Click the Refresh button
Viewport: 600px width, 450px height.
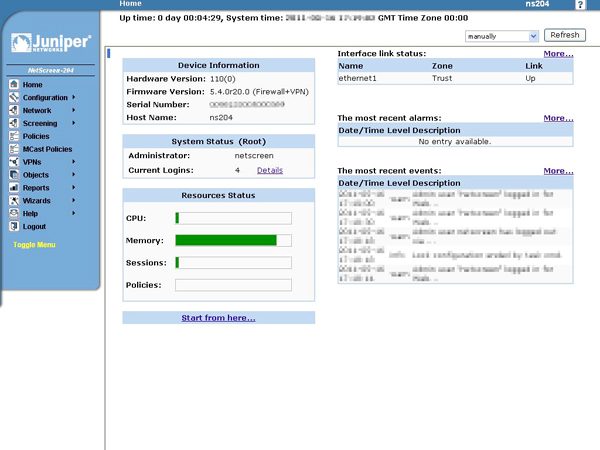pos(565,35)
